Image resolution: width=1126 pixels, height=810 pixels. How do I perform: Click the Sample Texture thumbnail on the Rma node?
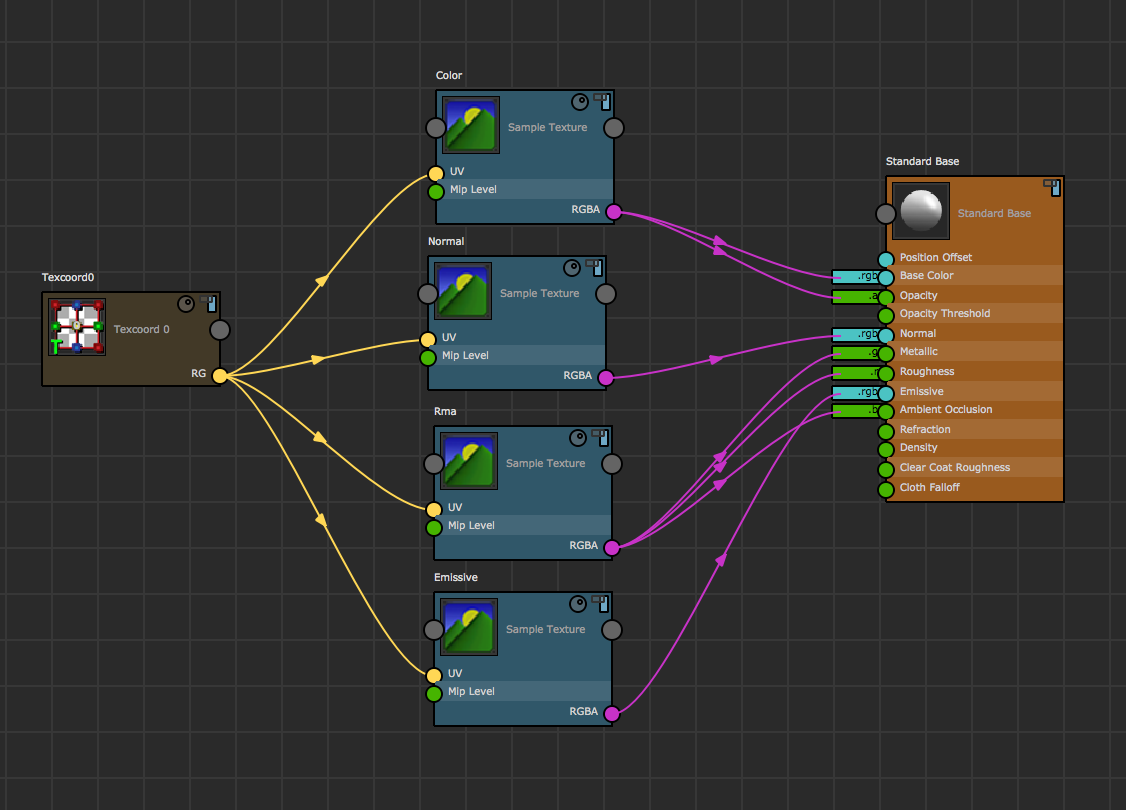pyautogui.click(x=468, y=461)
